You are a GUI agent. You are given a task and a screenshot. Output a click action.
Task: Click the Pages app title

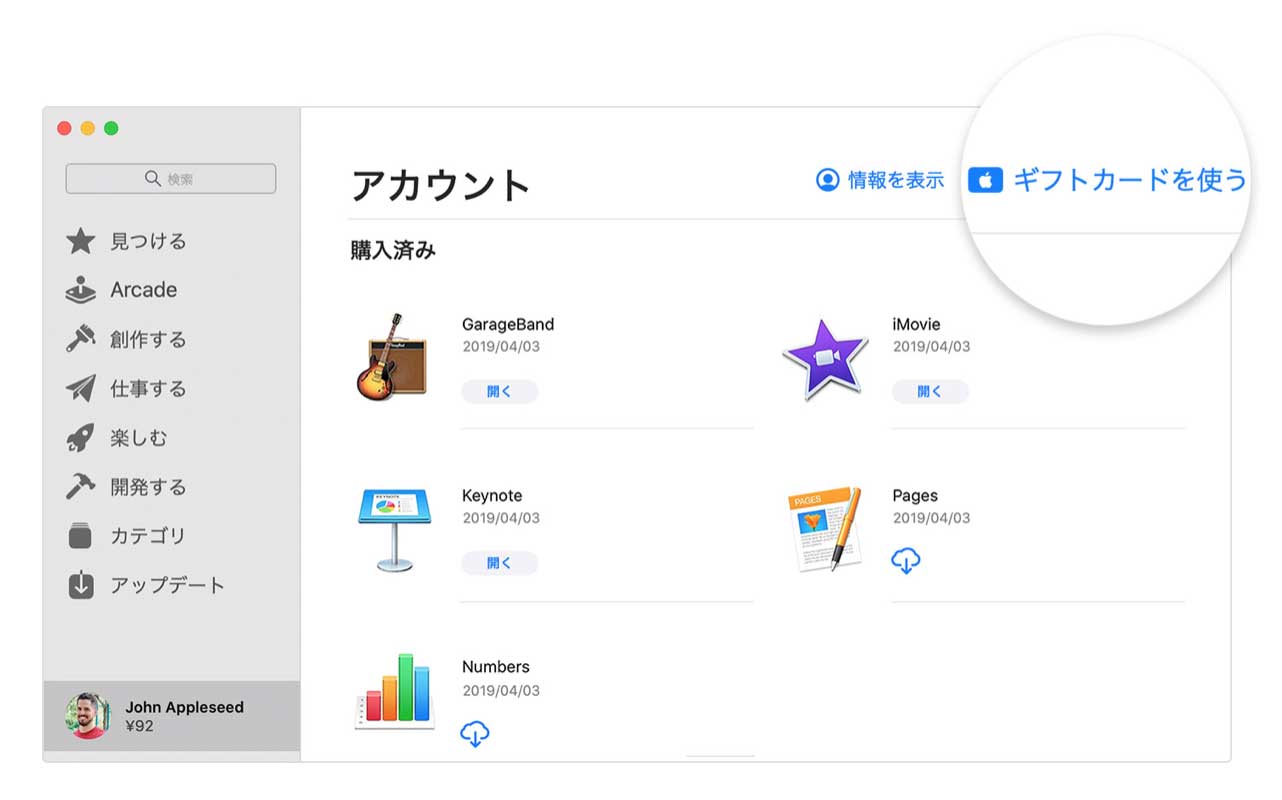[x=915, y=496]
